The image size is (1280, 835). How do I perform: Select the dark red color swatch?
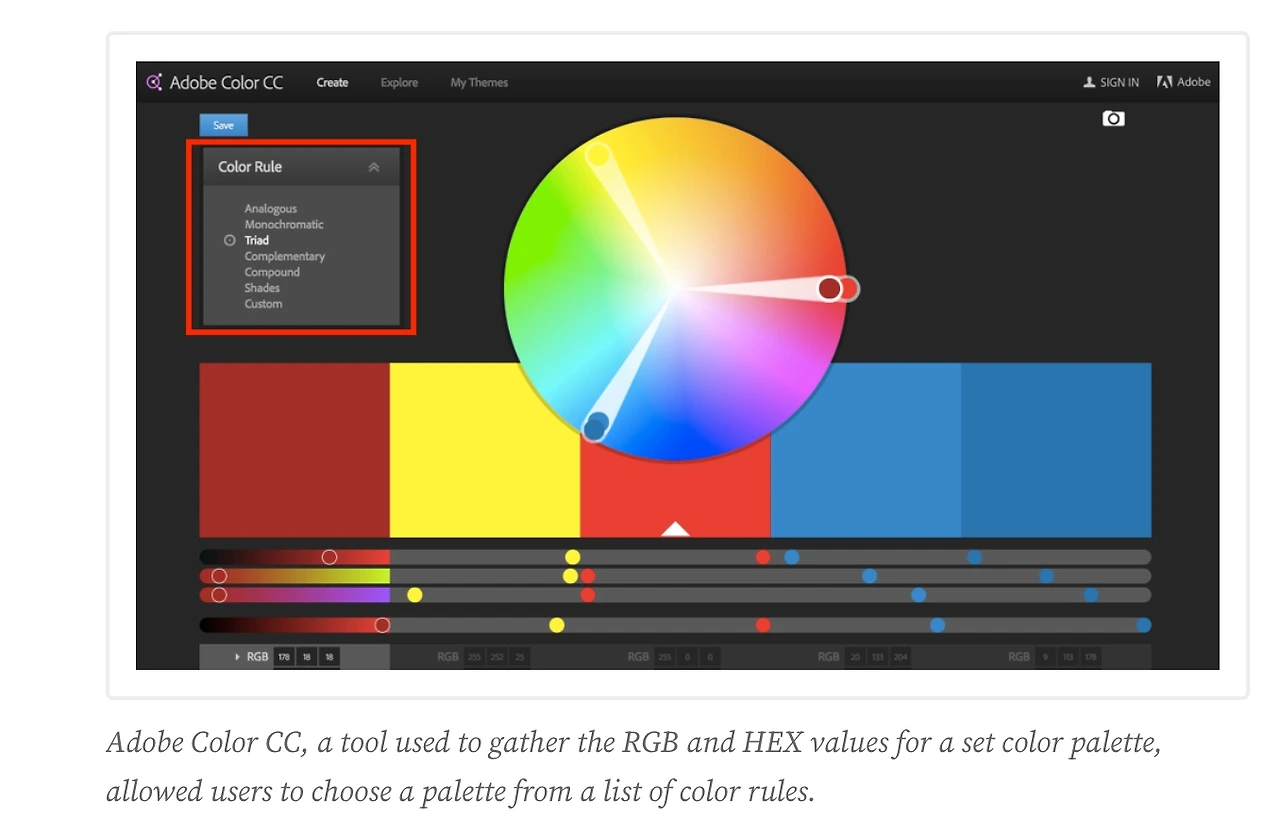[294, 450]
